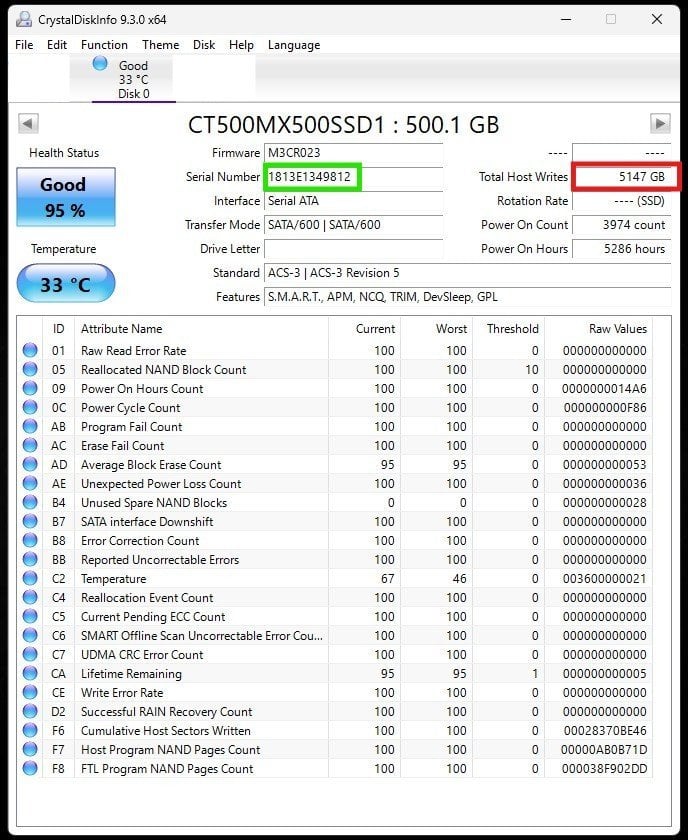The image size is (688, 840).
Task: Go to next disk with right arrow
Action: pos(660,124)
